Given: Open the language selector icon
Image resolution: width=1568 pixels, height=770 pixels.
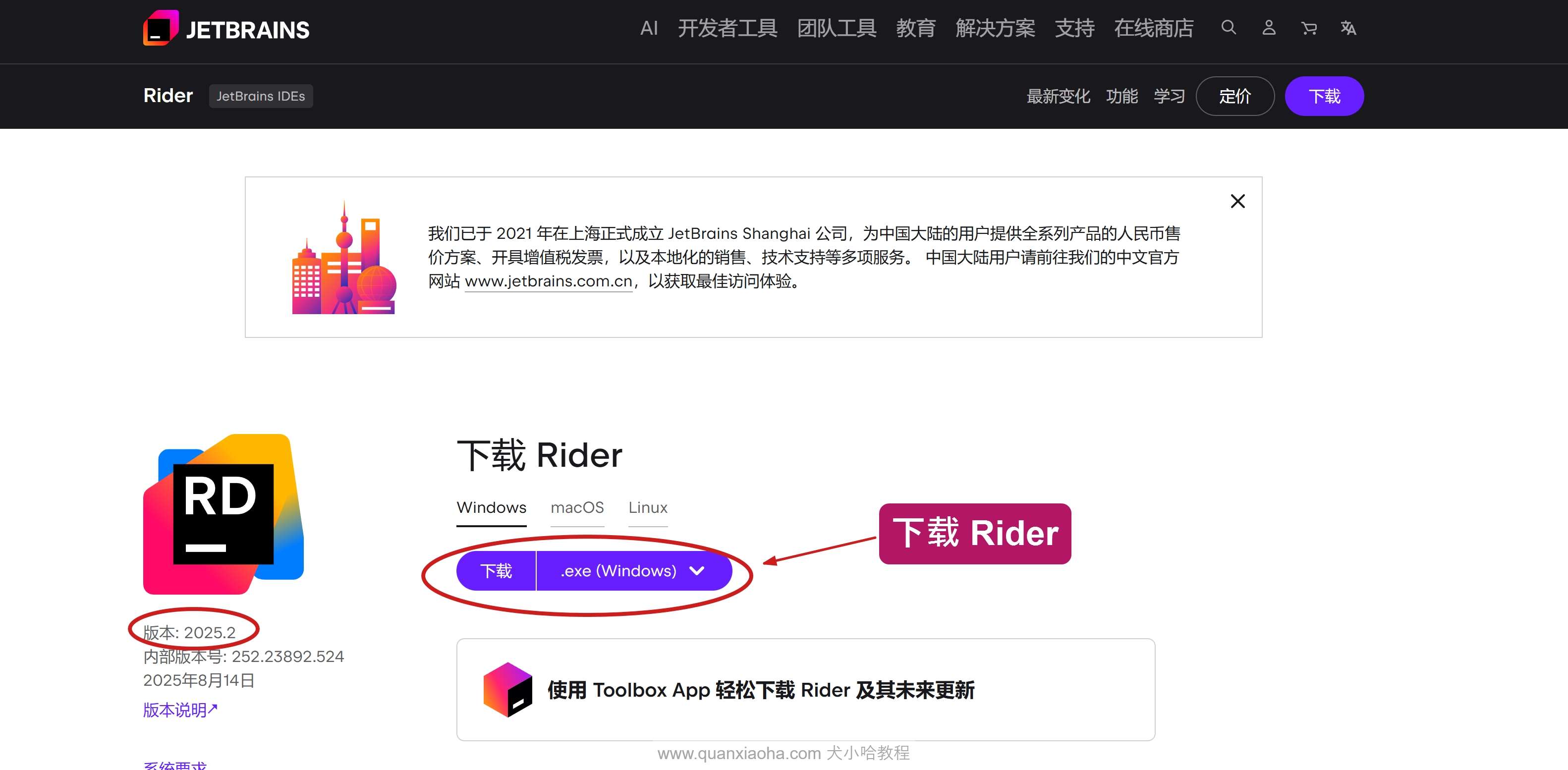Looking at the screenshot, I should (1348, 28).
